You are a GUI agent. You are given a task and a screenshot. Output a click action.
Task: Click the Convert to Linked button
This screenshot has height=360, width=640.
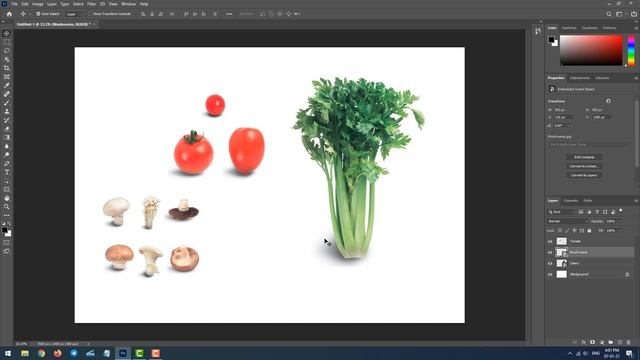[584, 166]
